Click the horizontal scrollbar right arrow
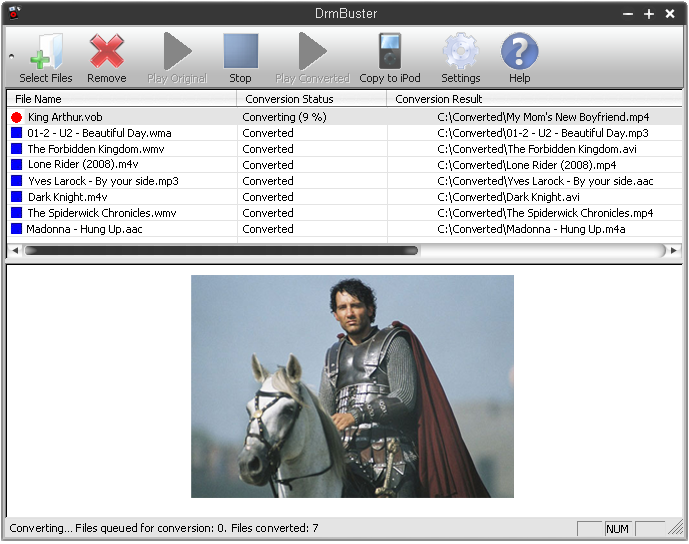 pyautogui.click(x=674, y=250)
